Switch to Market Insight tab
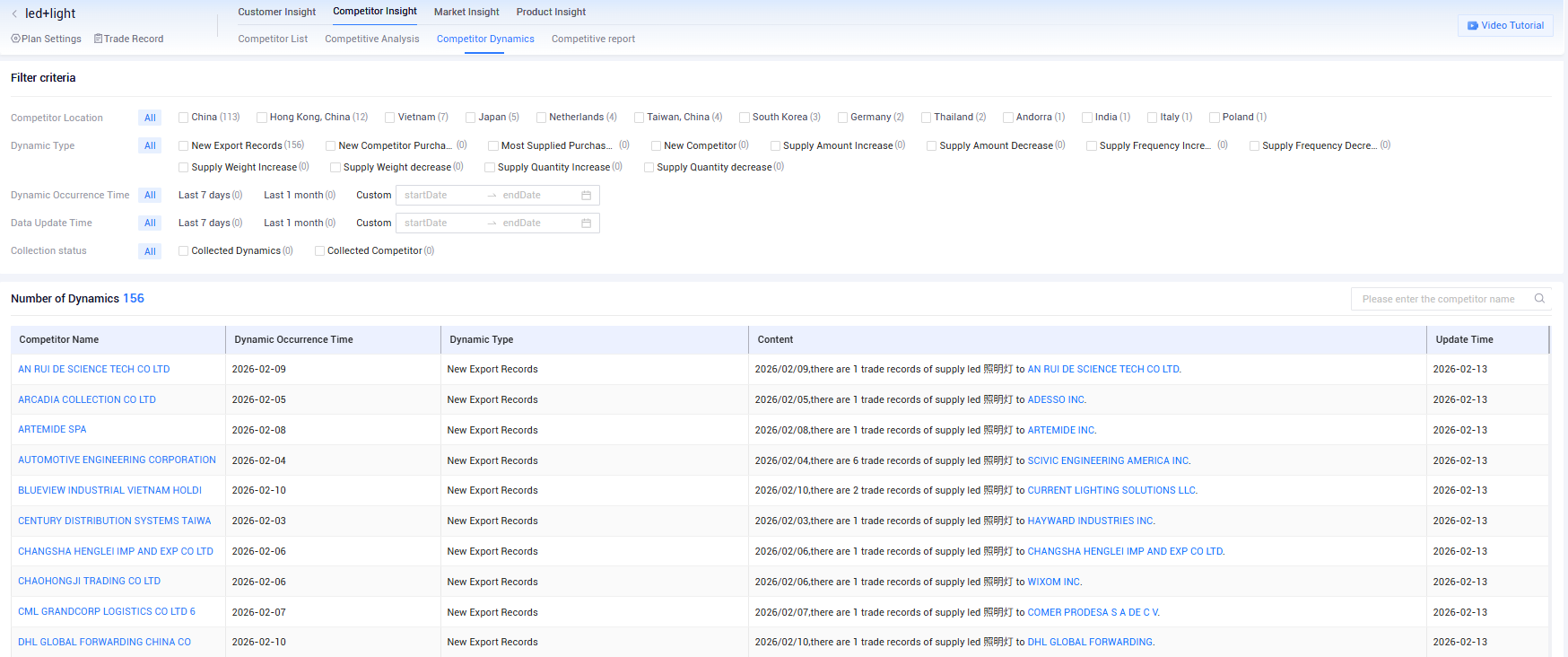This screenshot has height=657, width=1568. (x=466, y=12)
